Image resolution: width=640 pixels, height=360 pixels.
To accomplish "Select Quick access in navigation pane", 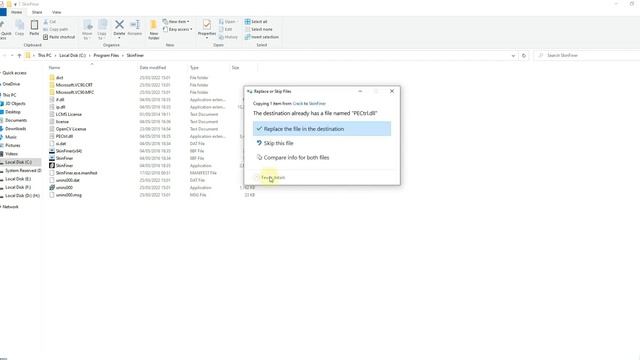I will [x=14, y=73].
